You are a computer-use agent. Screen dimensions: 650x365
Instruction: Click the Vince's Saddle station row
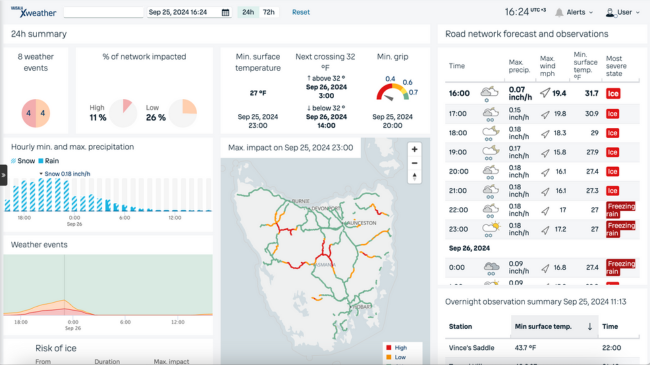(542, 348)
